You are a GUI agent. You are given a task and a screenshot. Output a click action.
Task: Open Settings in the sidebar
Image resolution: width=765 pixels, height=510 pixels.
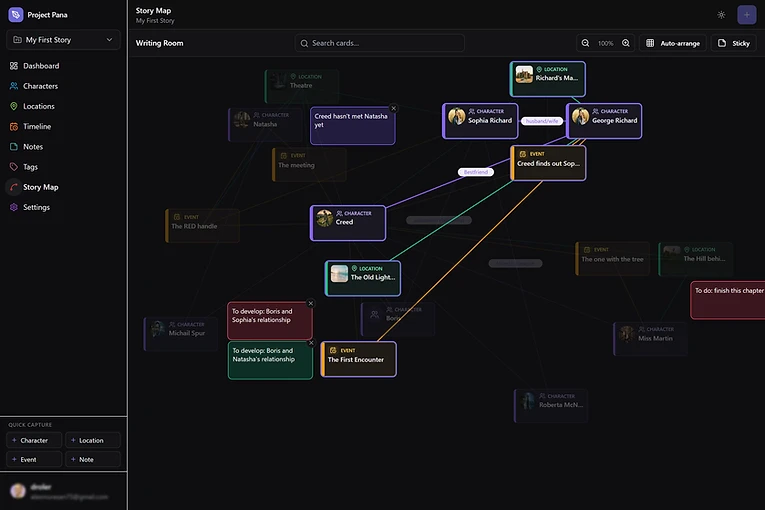36,207
